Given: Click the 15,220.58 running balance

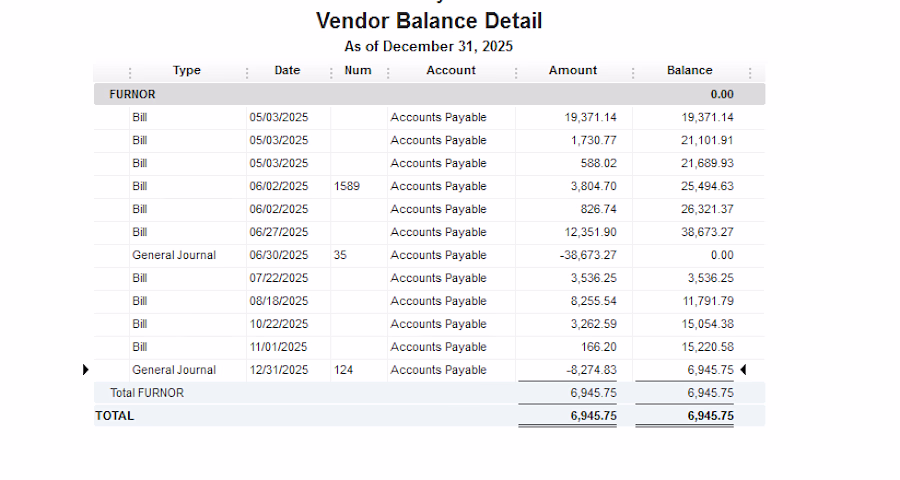Looking at the screenshot, I should pos(707,347).
